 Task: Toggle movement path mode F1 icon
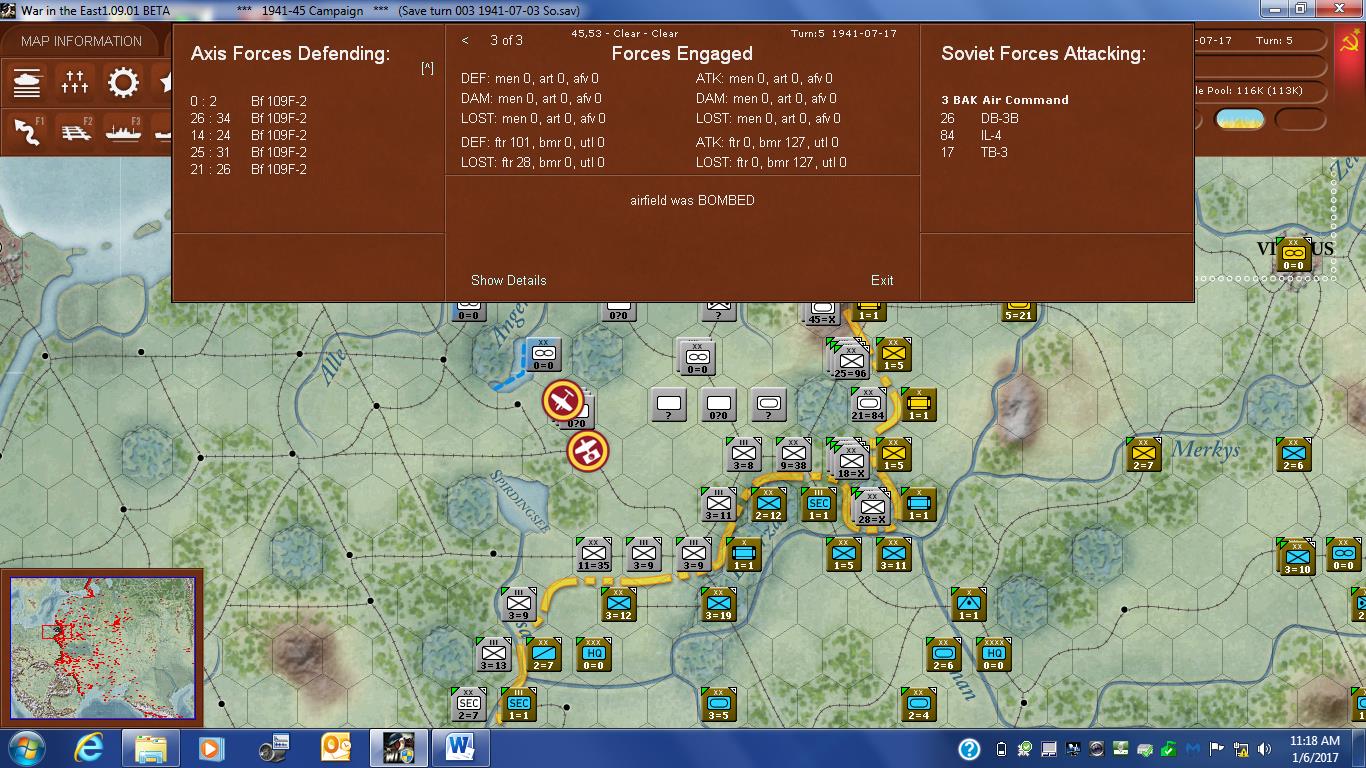(28, 131)
